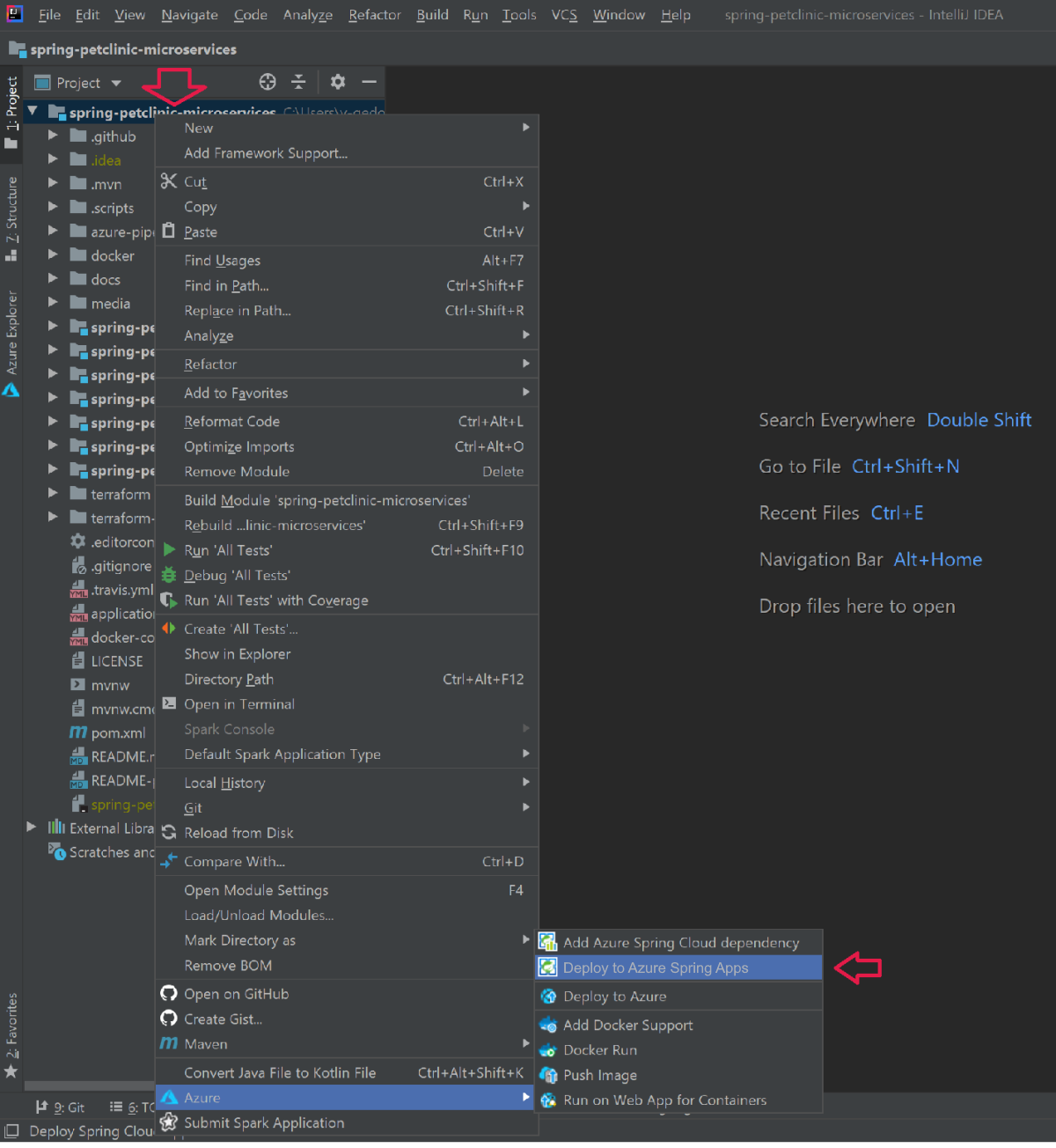
Task: Expand the .github folder
Action: coord(53,136)
